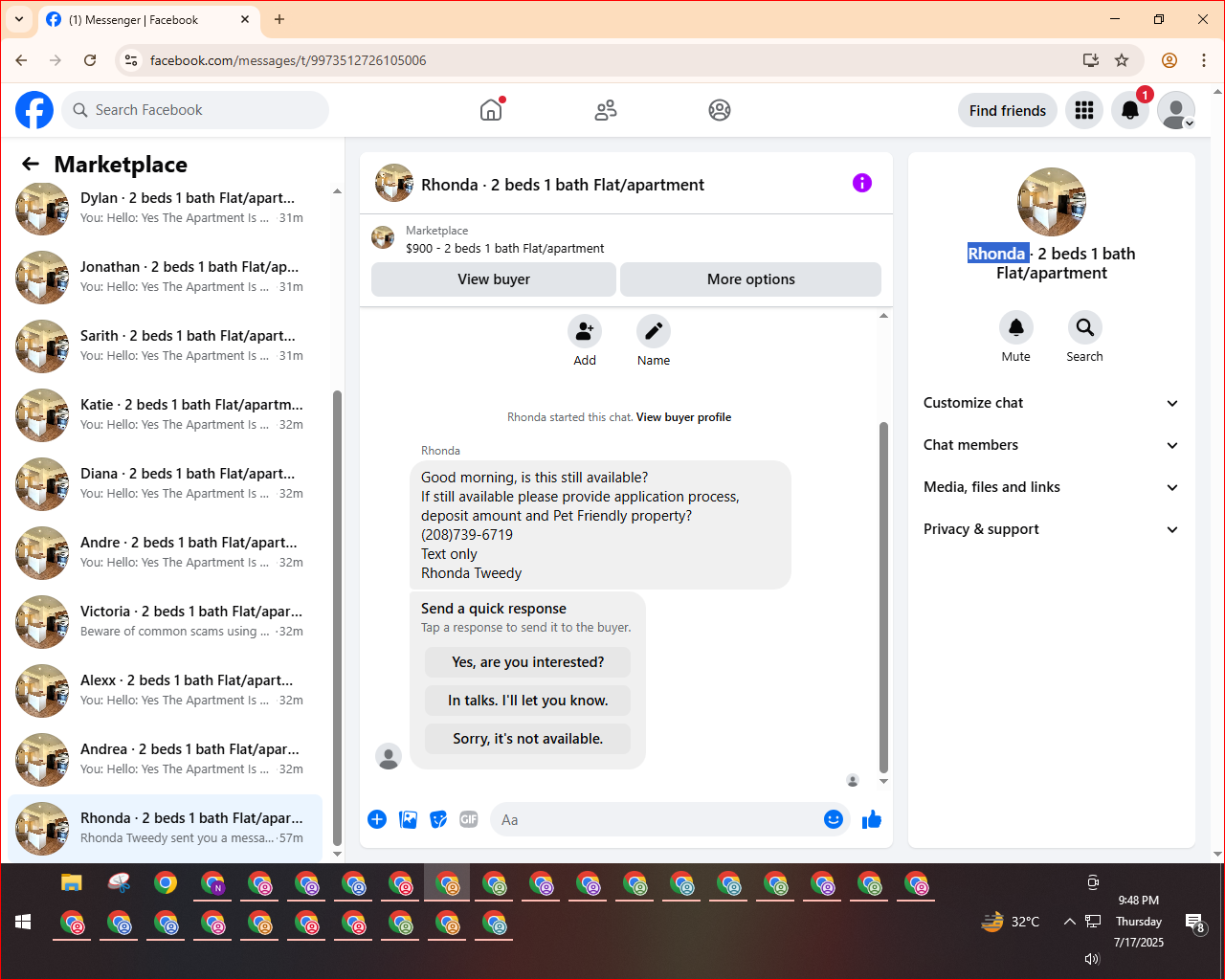Send quick response 'In talks. I'll let you know.'
The image size is (1225, 980).
click(x=528, y=701)
